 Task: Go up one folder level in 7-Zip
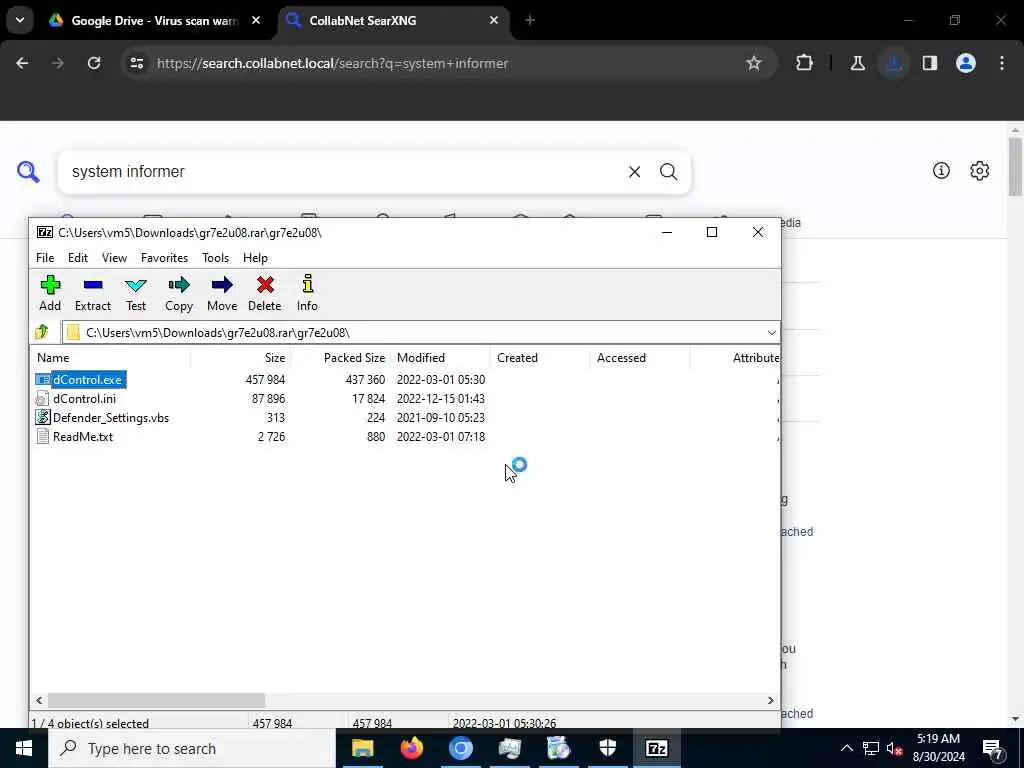[42, 332]
